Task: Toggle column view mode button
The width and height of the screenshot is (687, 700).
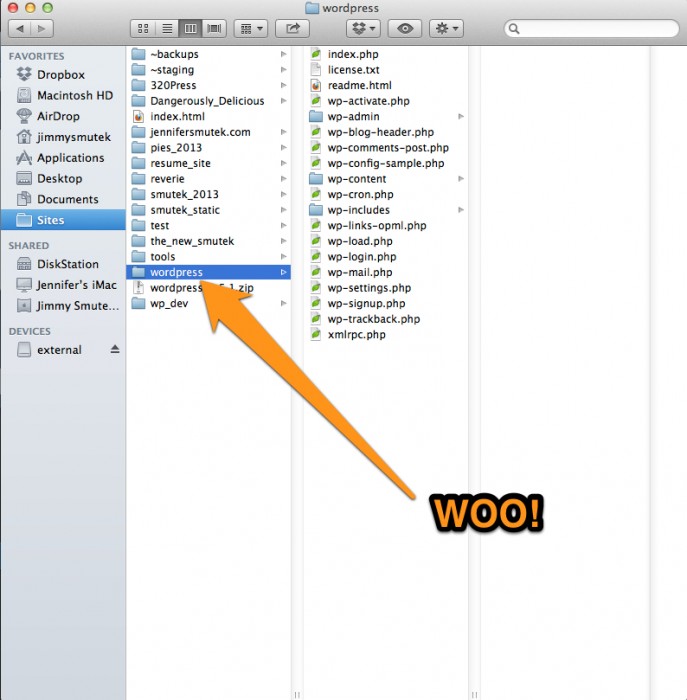Action: click(x=191, y=29)
